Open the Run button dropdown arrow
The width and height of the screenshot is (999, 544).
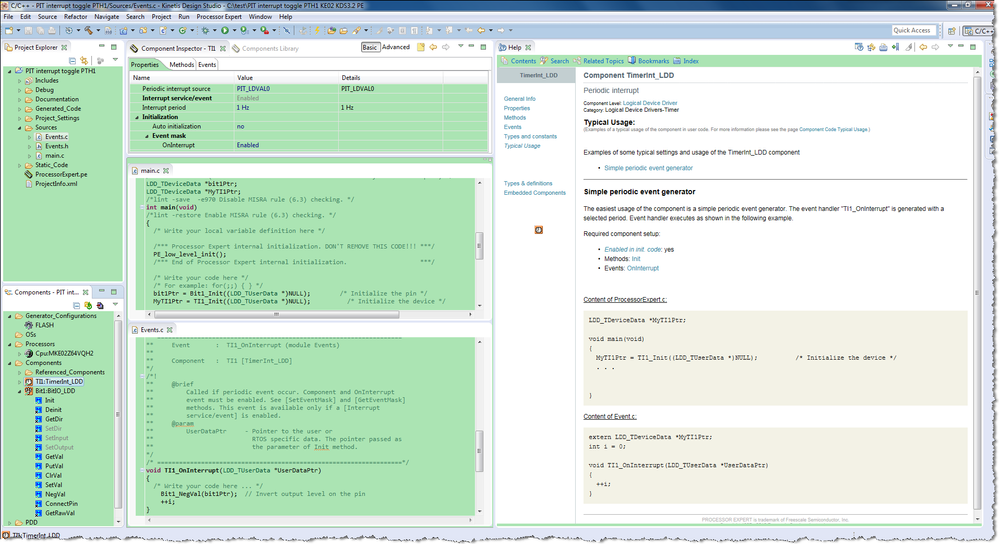click(234, 30)
